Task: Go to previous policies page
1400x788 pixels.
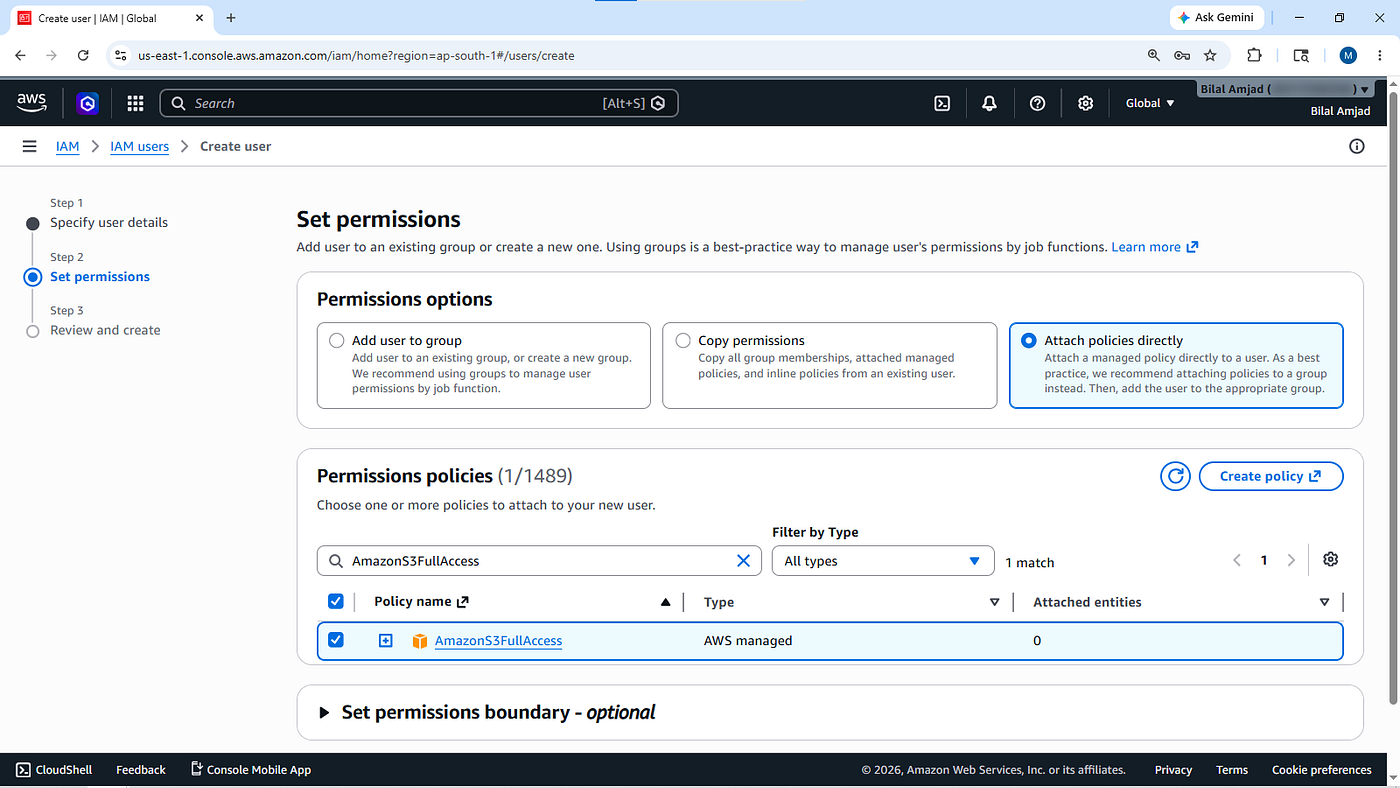Action: 1237,561
